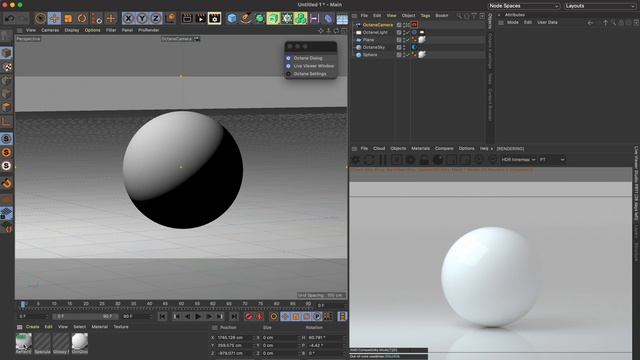Image resolution: width=640 pixels, height=360 pixels.
Task: Go to end of timeline
Action: point(233,316)
